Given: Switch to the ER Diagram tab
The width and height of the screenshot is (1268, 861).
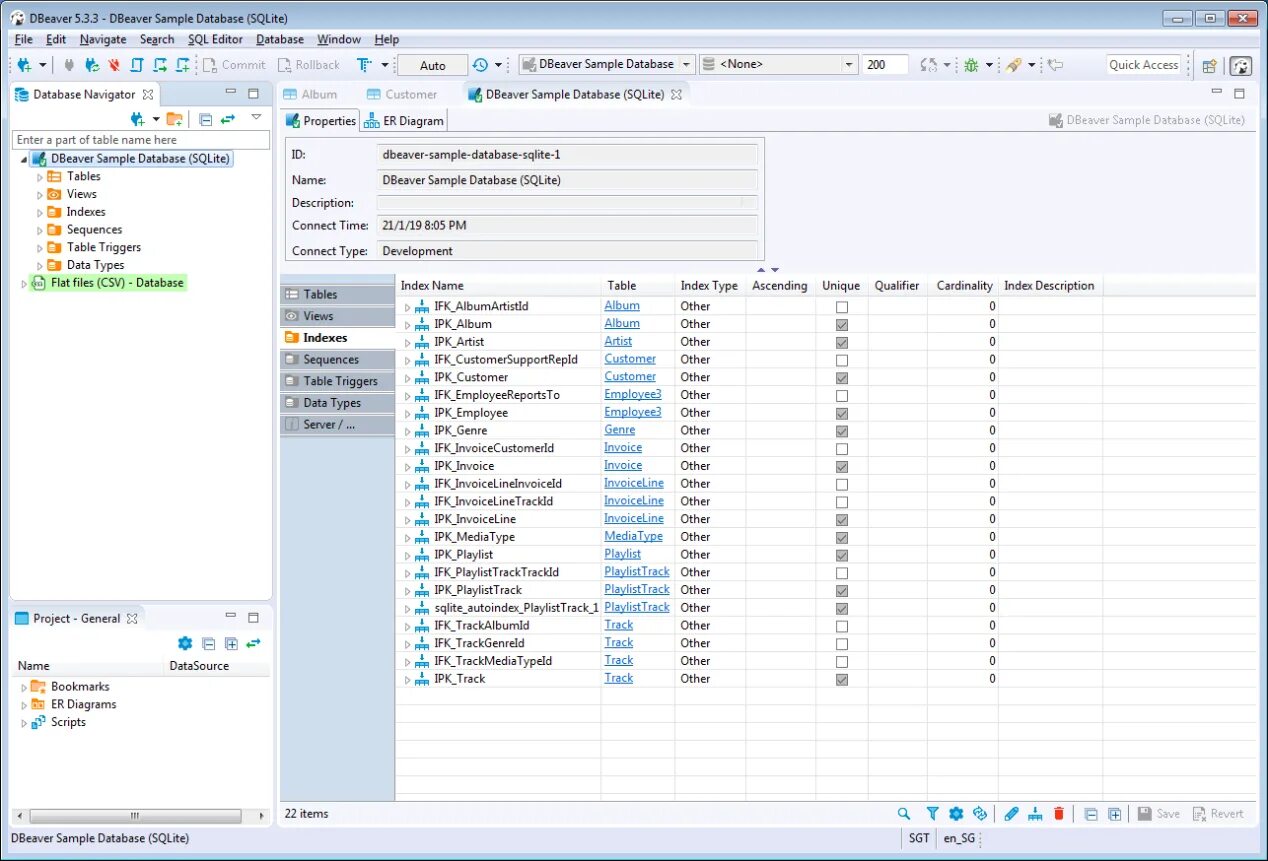Looking at the screenshot, I should (404, 121).
